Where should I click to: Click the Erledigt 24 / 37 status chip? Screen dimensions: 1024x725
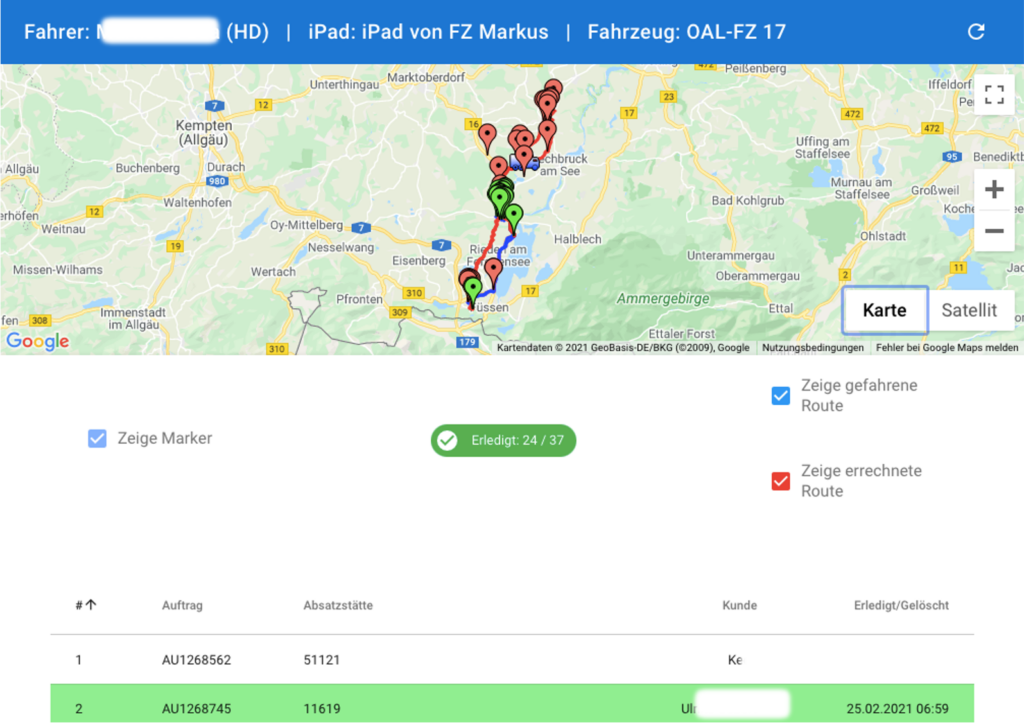pos(503,440)
